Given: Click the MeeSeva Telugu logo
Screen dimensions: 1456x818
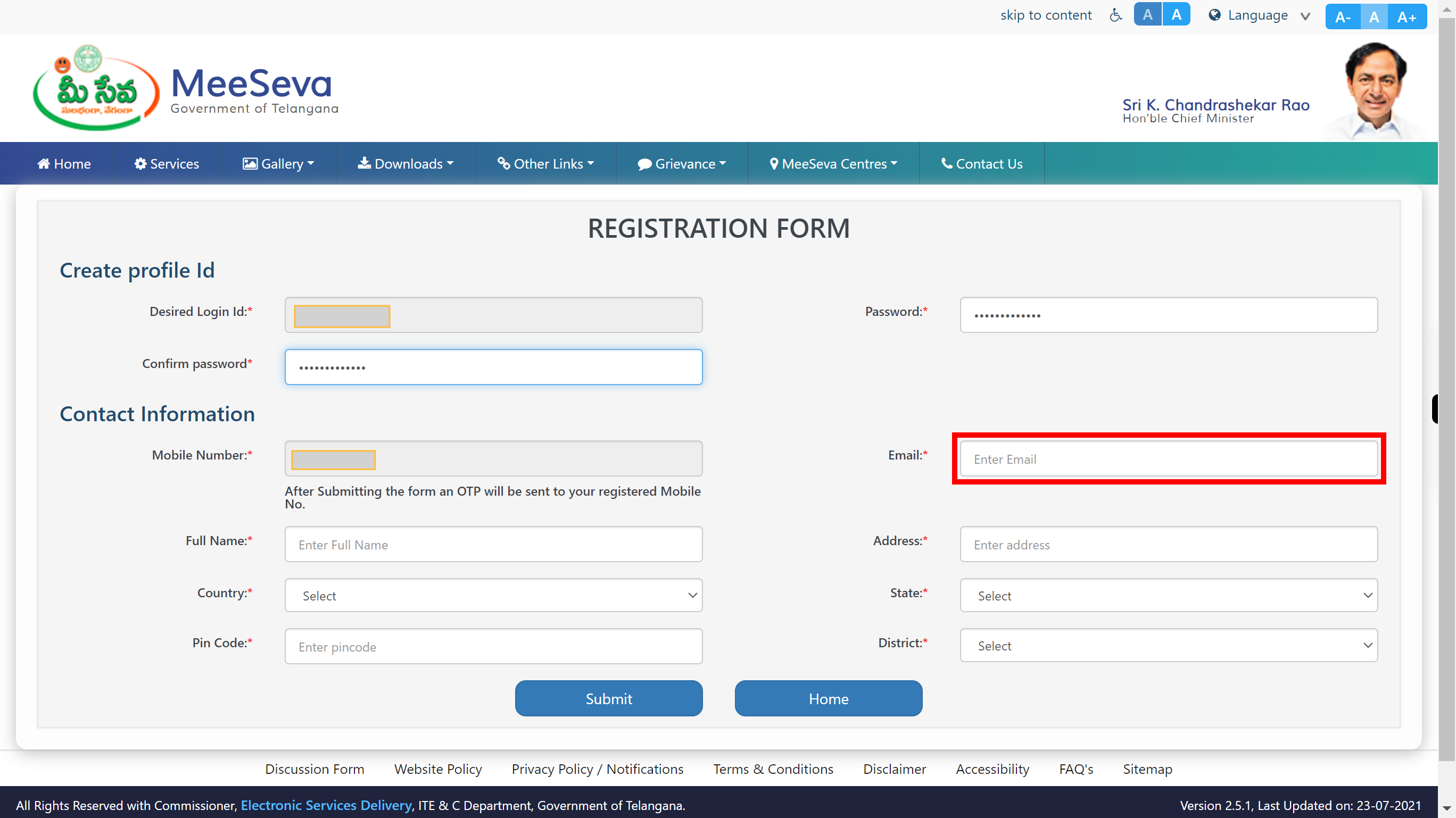Looking at the screenshot, I should click(96, 88).
